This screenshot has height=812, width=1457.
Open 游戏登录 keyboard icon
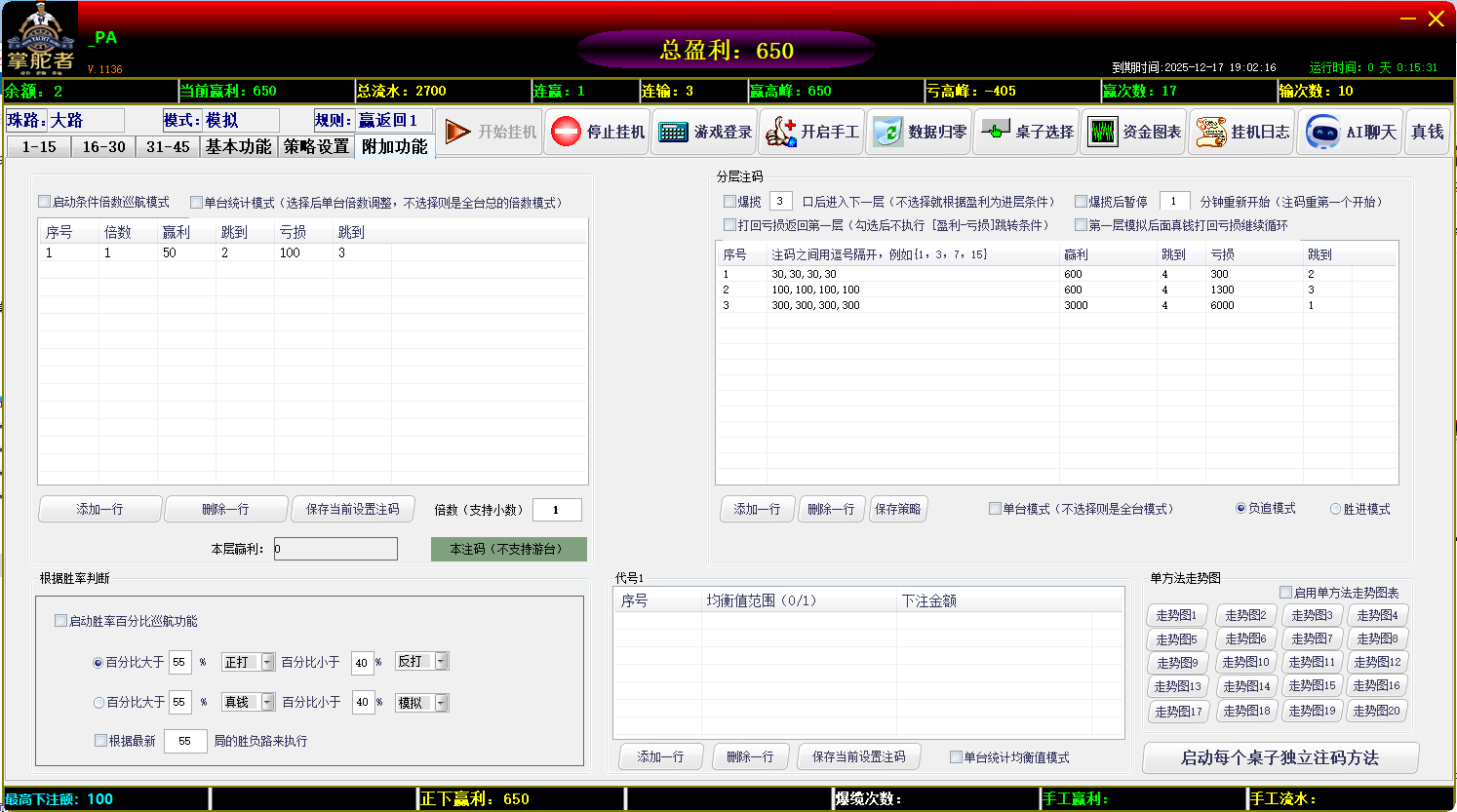click(673, 132)
